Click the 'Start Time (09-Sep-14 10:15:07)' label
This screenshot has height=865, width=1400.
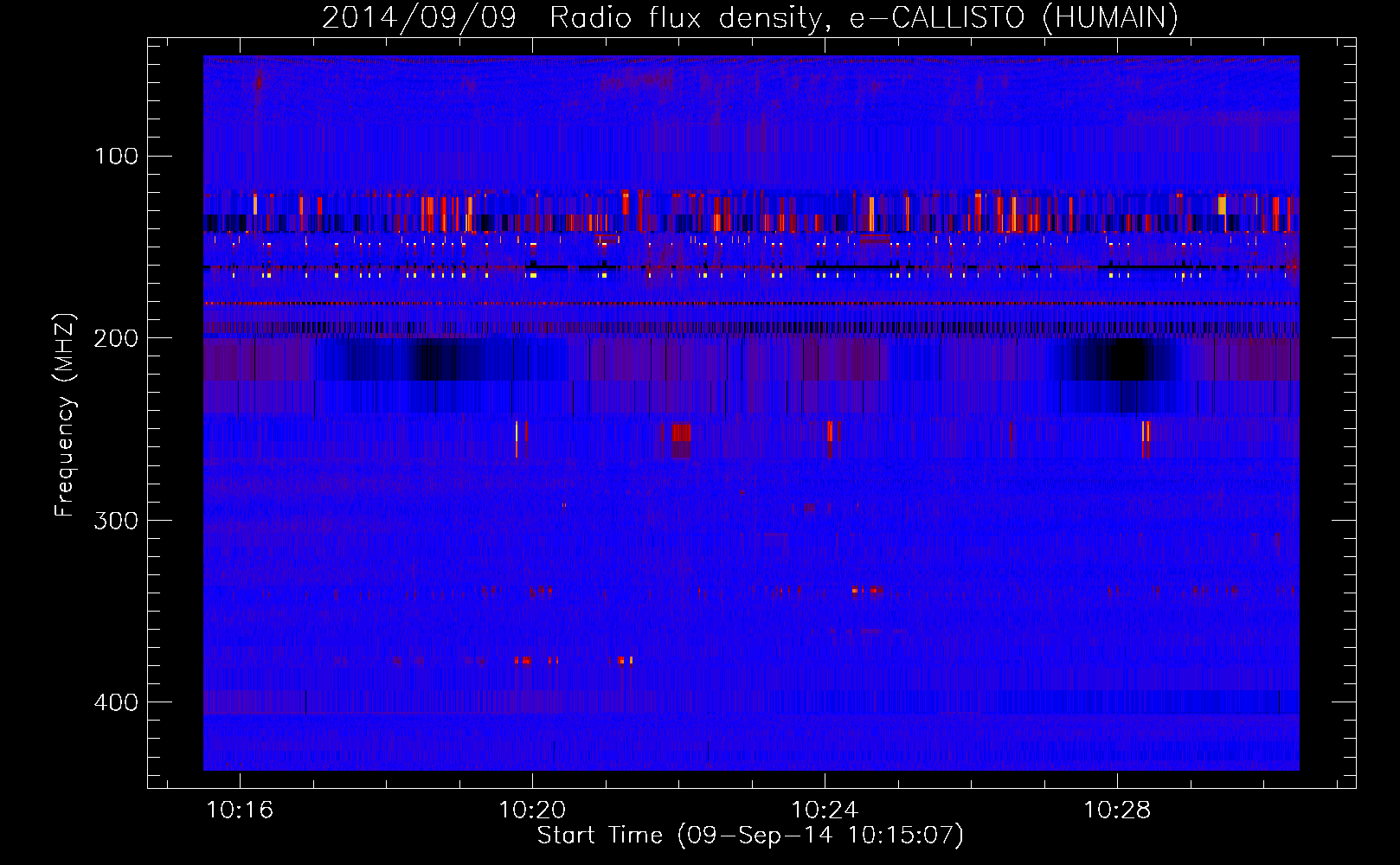coord(750,836)
